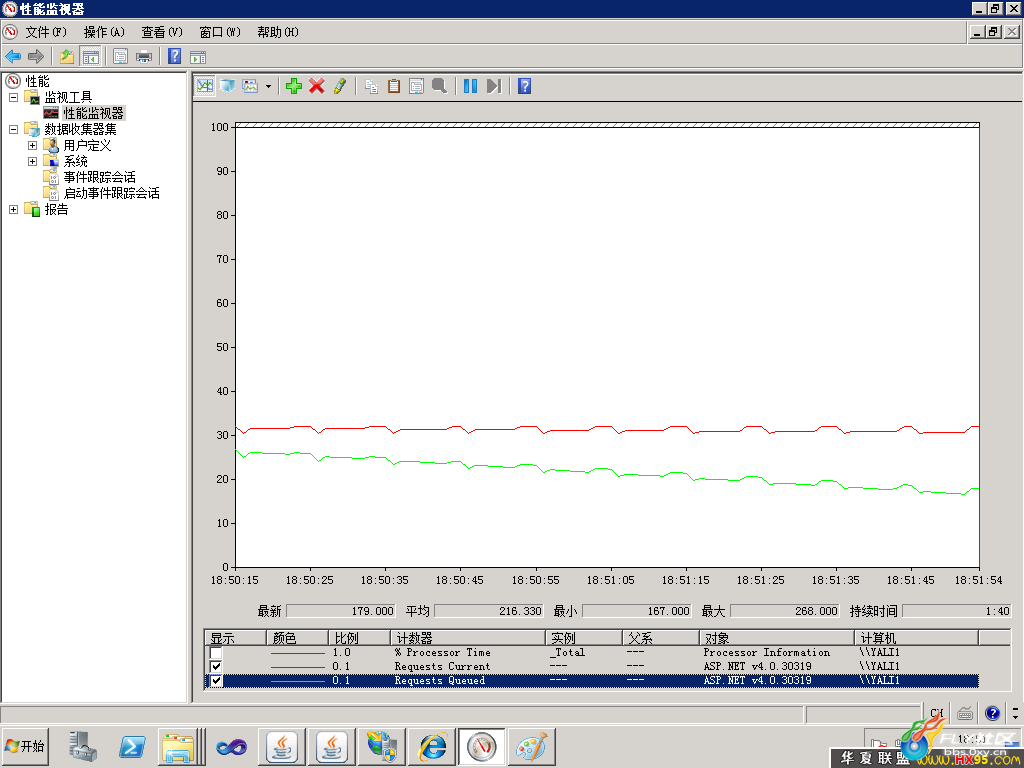Open the 窗口(W) menu

[x=220, y=32]
